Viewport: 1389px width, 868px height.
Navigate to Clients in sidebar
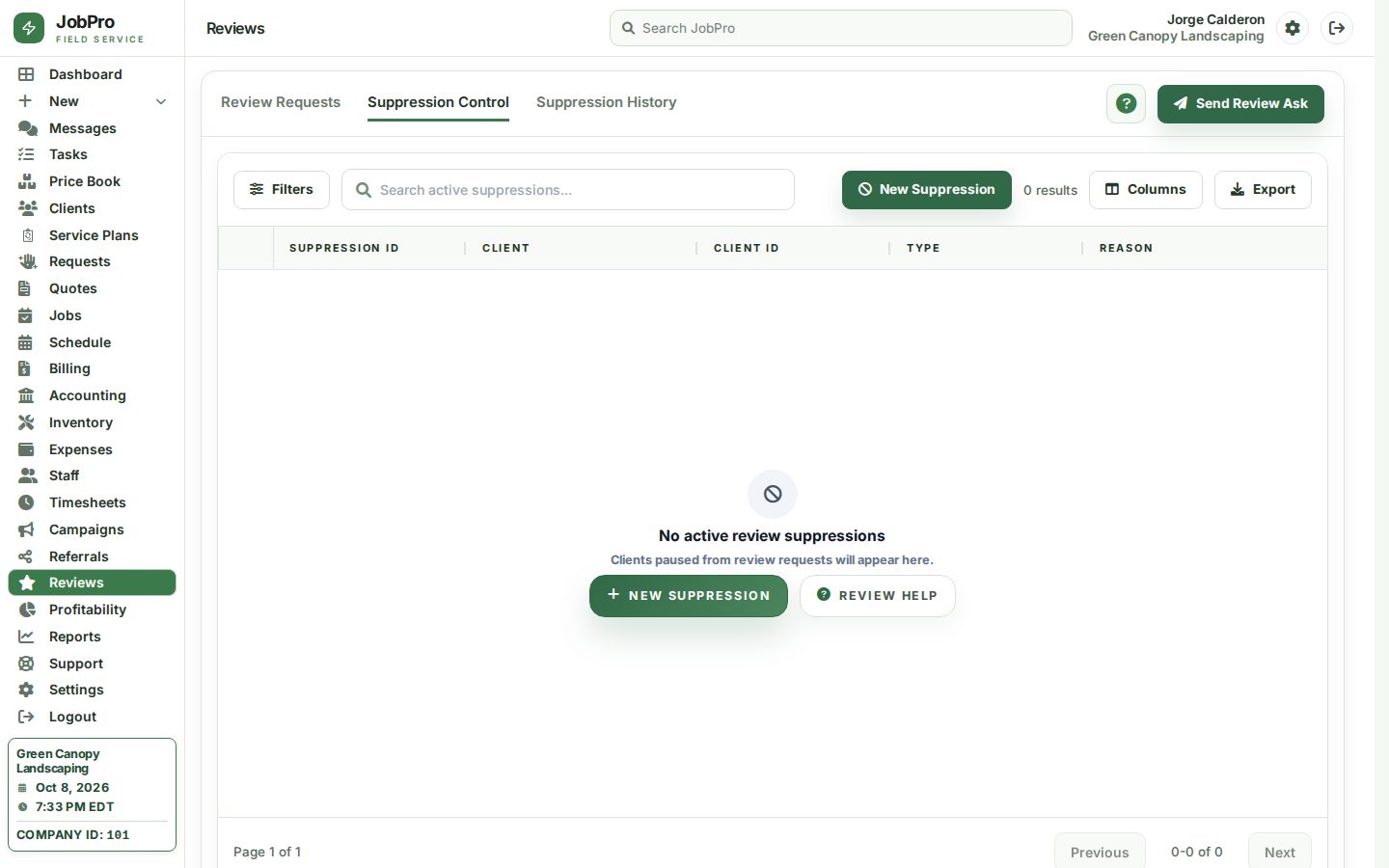click(x=92, y=208)
